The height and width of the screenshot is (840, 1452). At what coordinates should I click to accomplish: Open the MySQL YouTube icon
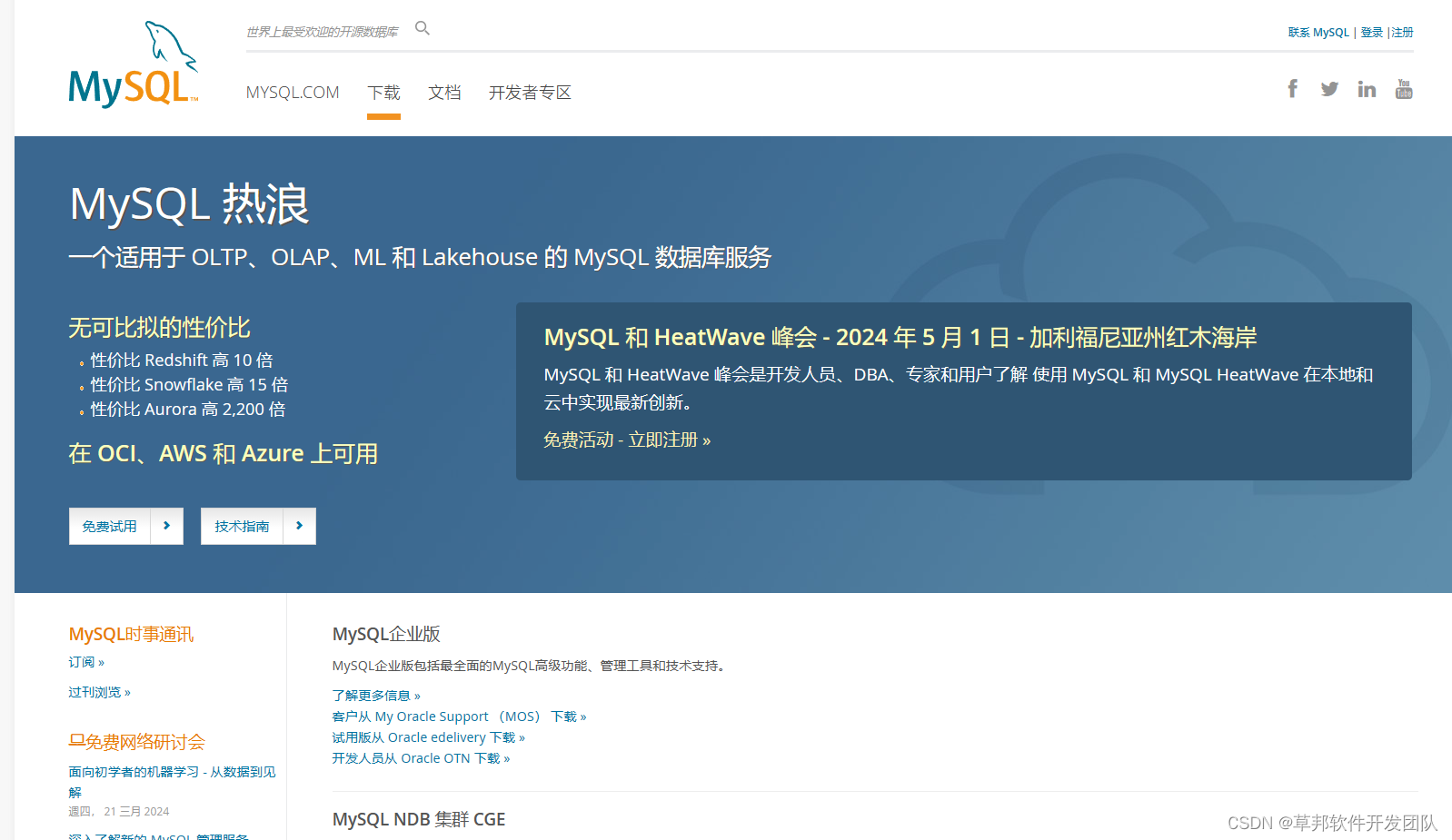(1404, 89)
